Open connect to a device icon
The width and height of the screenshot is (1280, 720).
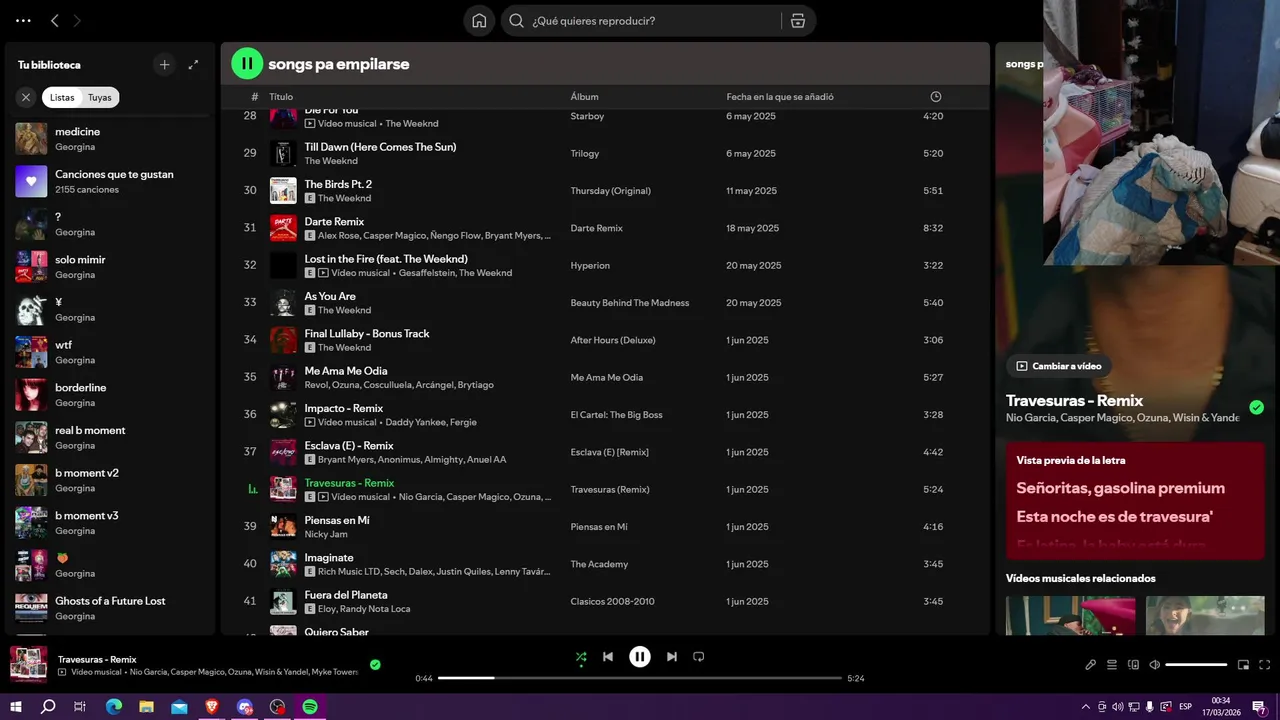pyautogui.click(x=1134, y=665)
